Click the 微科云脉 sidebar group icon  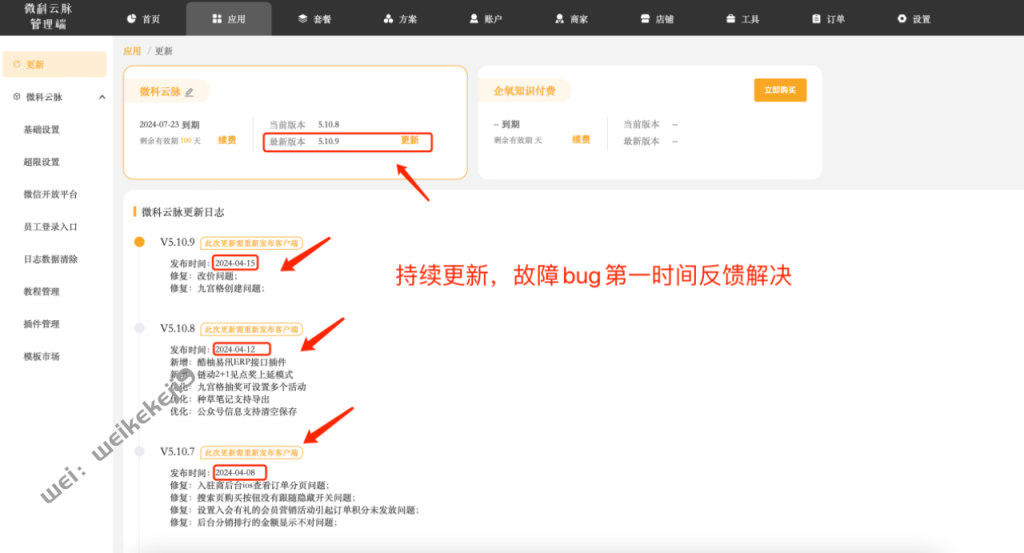[17, 97]
